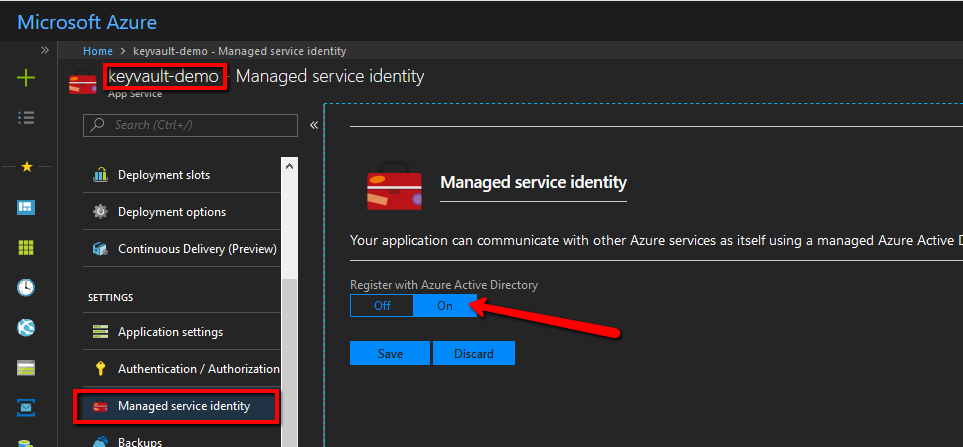Open All resources green grid icon

click(26, 247)
